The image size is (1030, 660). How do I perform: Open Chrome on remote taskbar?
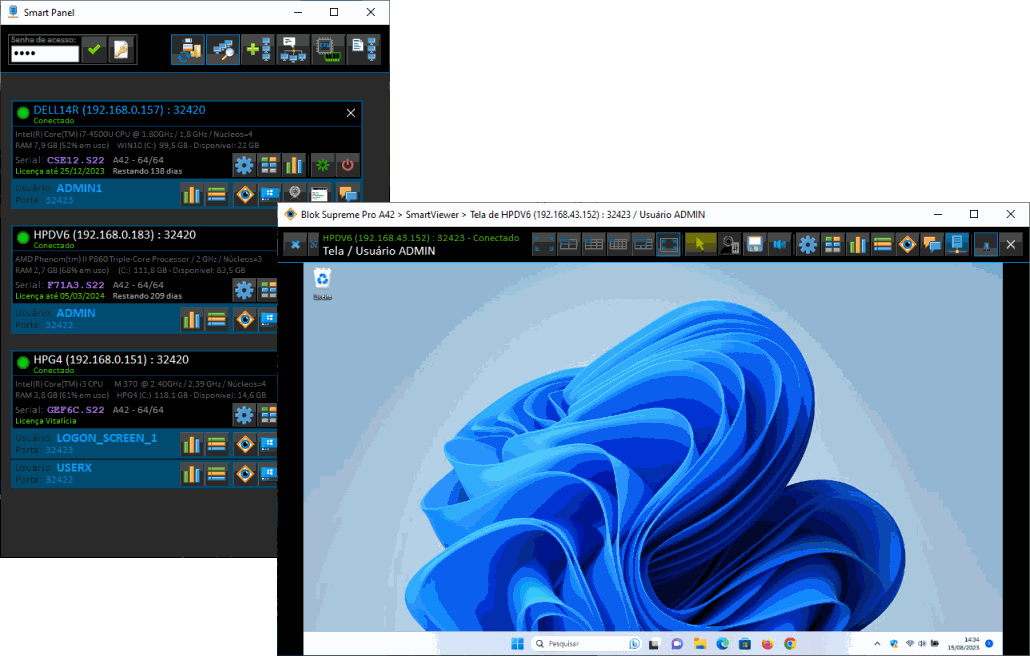click(x=790, y=644)
